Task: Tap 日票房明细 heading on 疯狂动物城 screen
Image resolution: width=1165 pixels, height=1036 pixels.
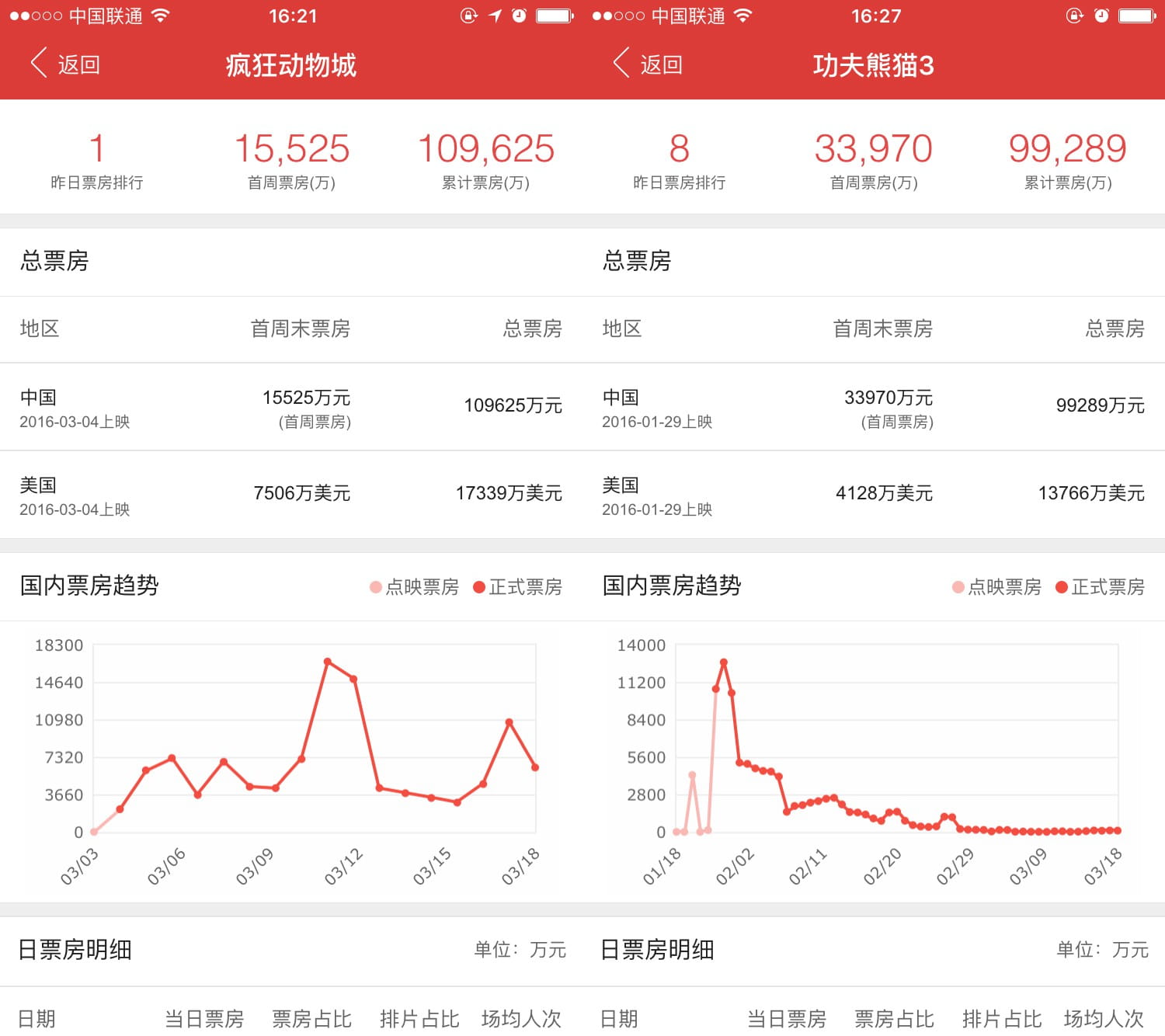Action: tap(75, 950)
